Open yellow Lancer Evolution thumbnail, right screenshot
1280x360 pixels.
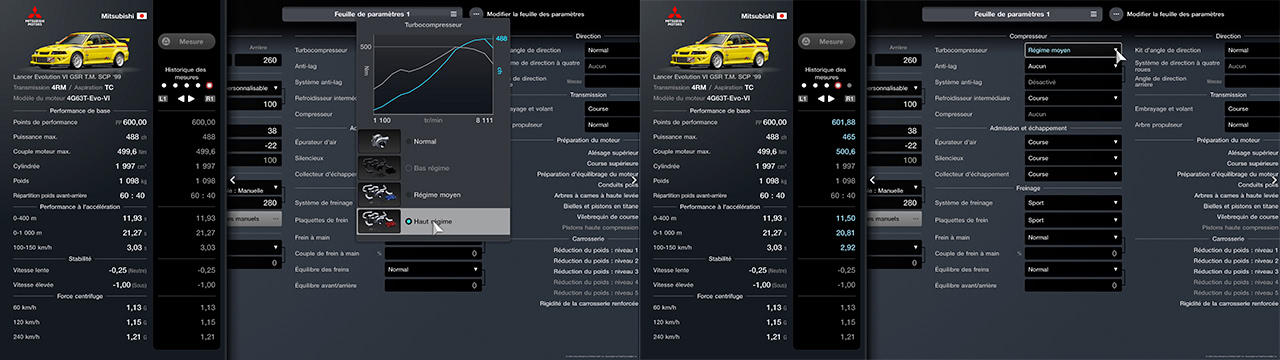point(719,51)
